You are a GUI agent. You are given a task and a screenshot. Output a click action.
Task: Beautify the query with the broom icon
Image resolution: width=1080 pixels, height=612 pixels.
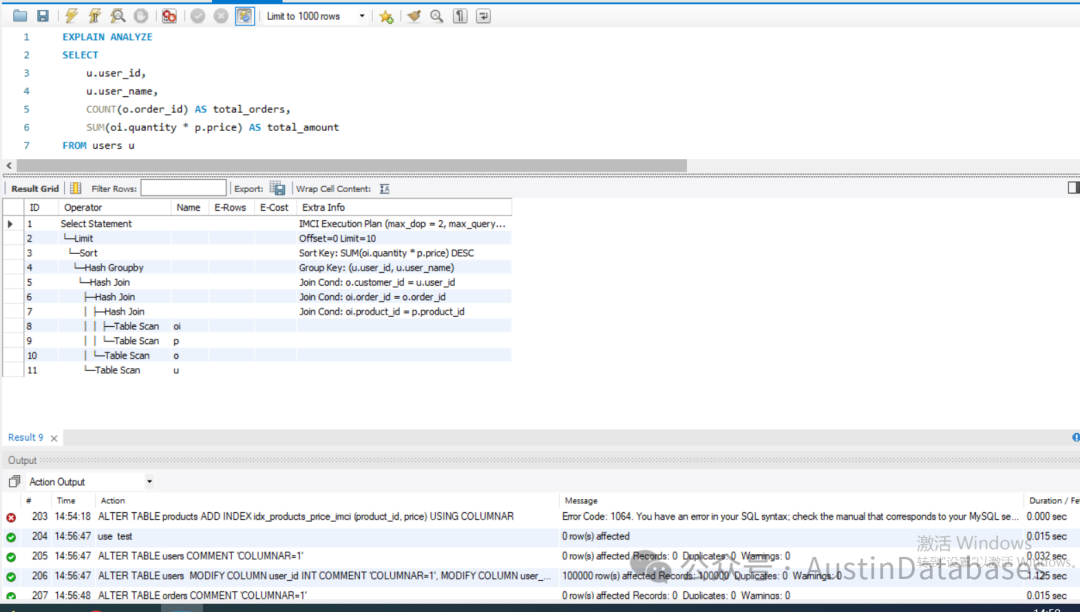click(413, 16)
